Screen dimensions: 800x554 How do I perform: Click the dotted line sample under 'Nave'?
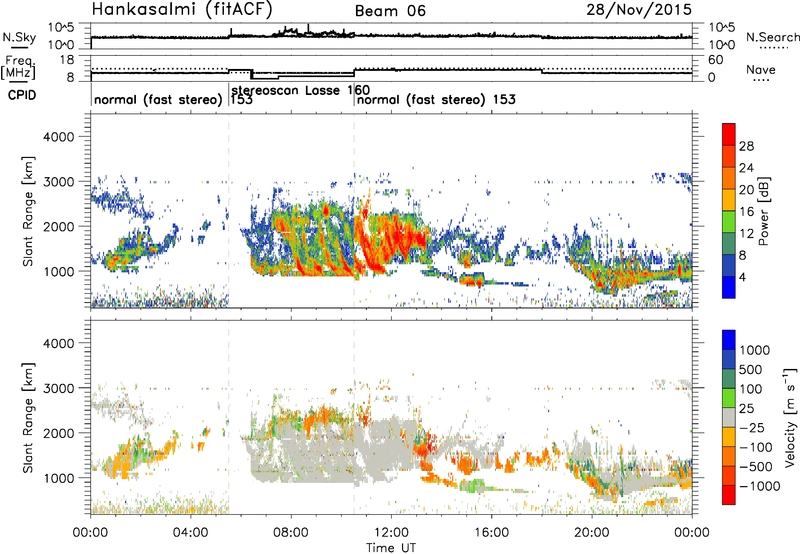pyautogui.click(x=761, y=80)
